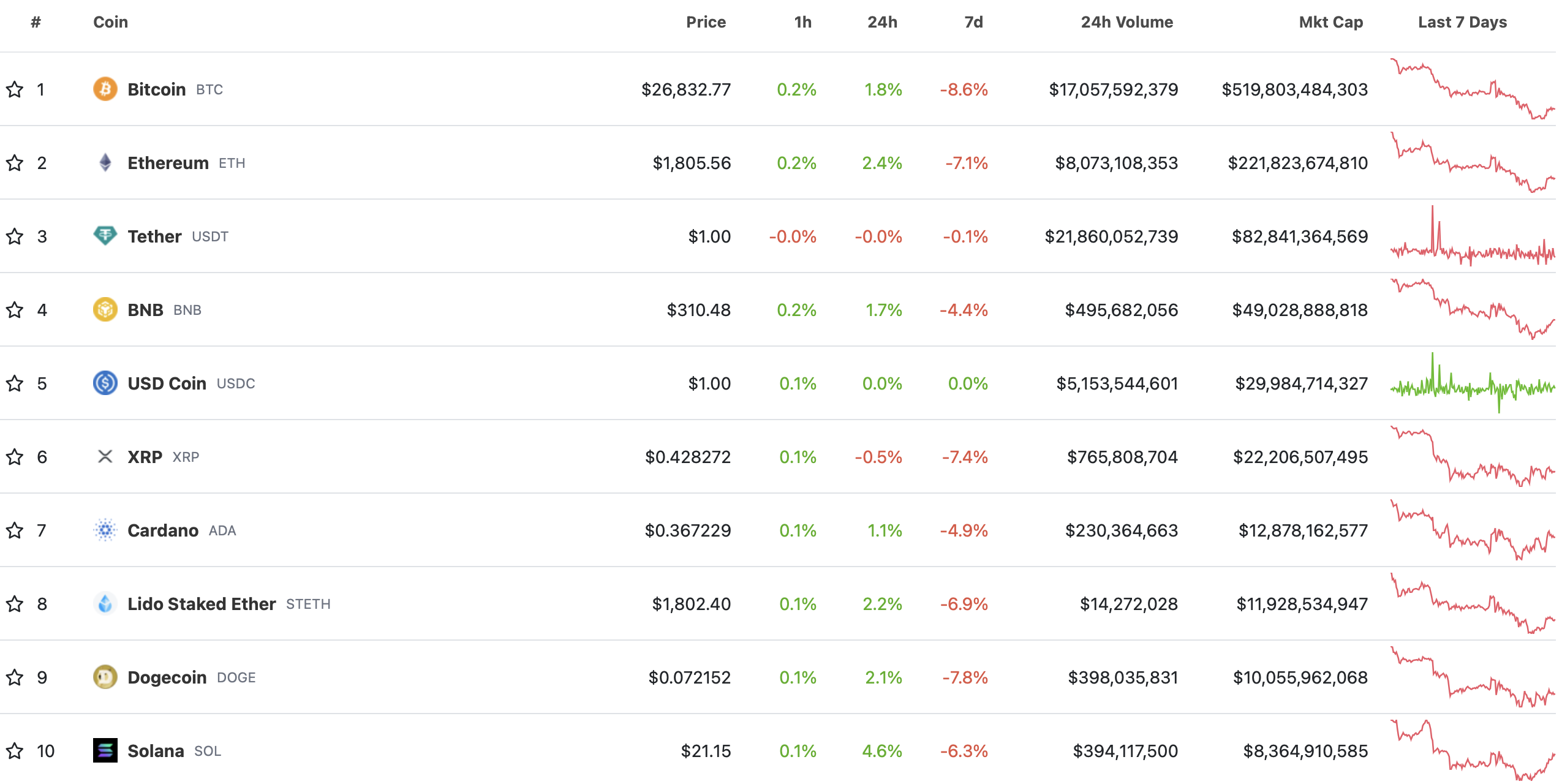This screenshot has height=784, width=1562.
Task: Click the XRP logo icon
Action: coord(105,456)
